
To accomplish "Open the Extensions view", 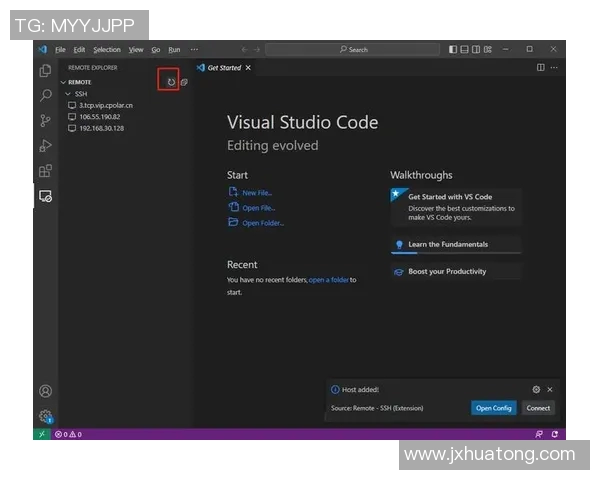I will click(45, 171).
